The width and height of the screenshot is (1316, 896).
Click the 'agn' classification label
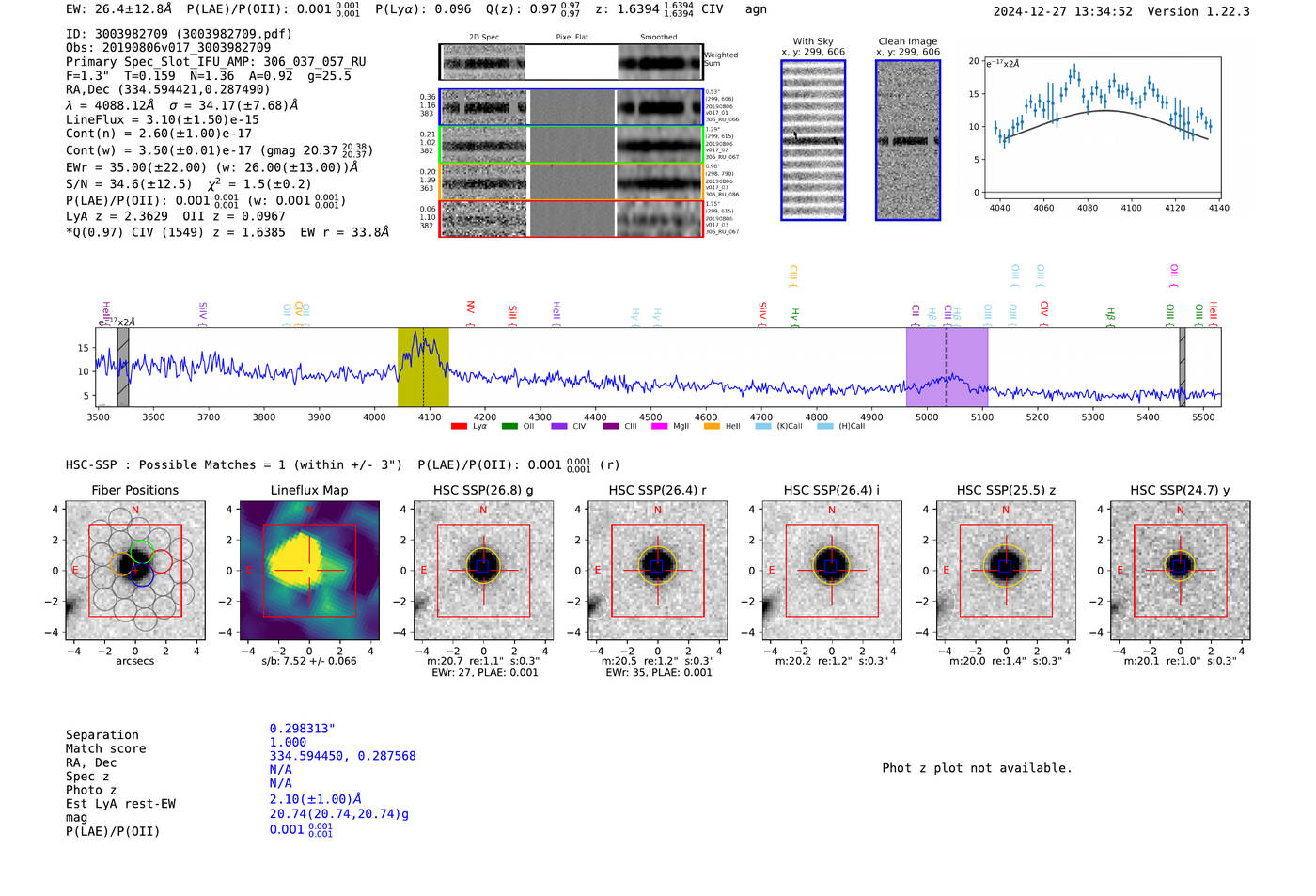[756, 9]
